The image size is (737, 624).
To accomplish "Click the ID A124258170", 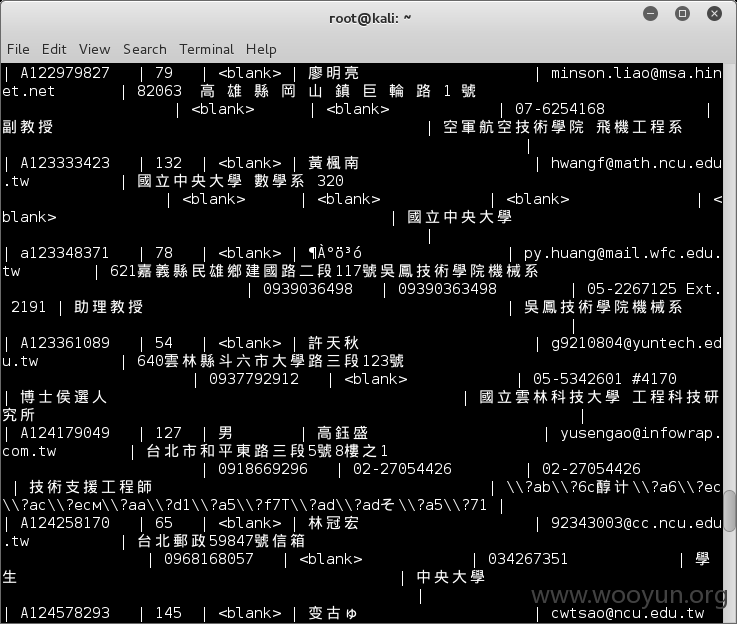I will click(x=65, y=523).
